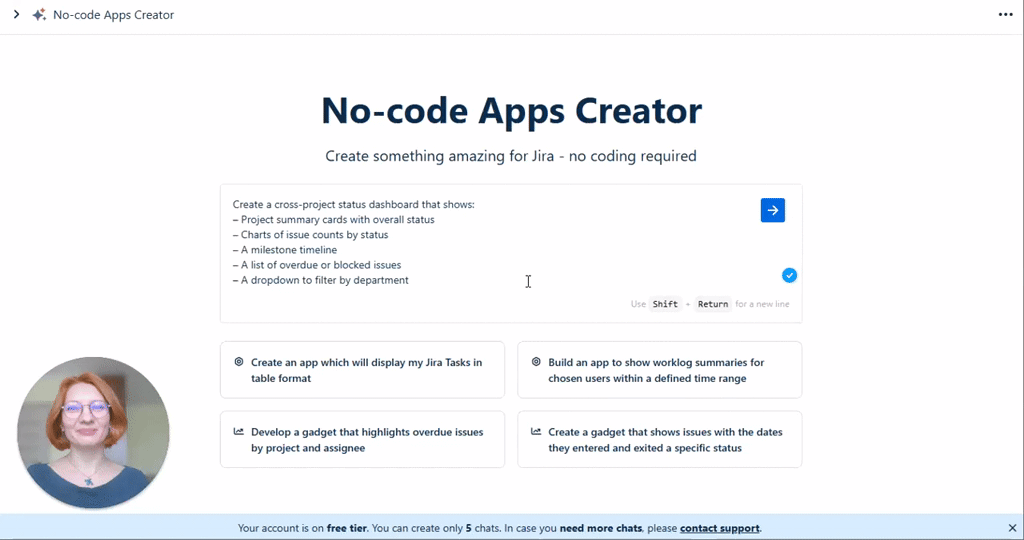The height and width of the screenshot is (540, 1024).
Task: Expand the sidebar with the chevron arrow
Action: pos(17,15)
